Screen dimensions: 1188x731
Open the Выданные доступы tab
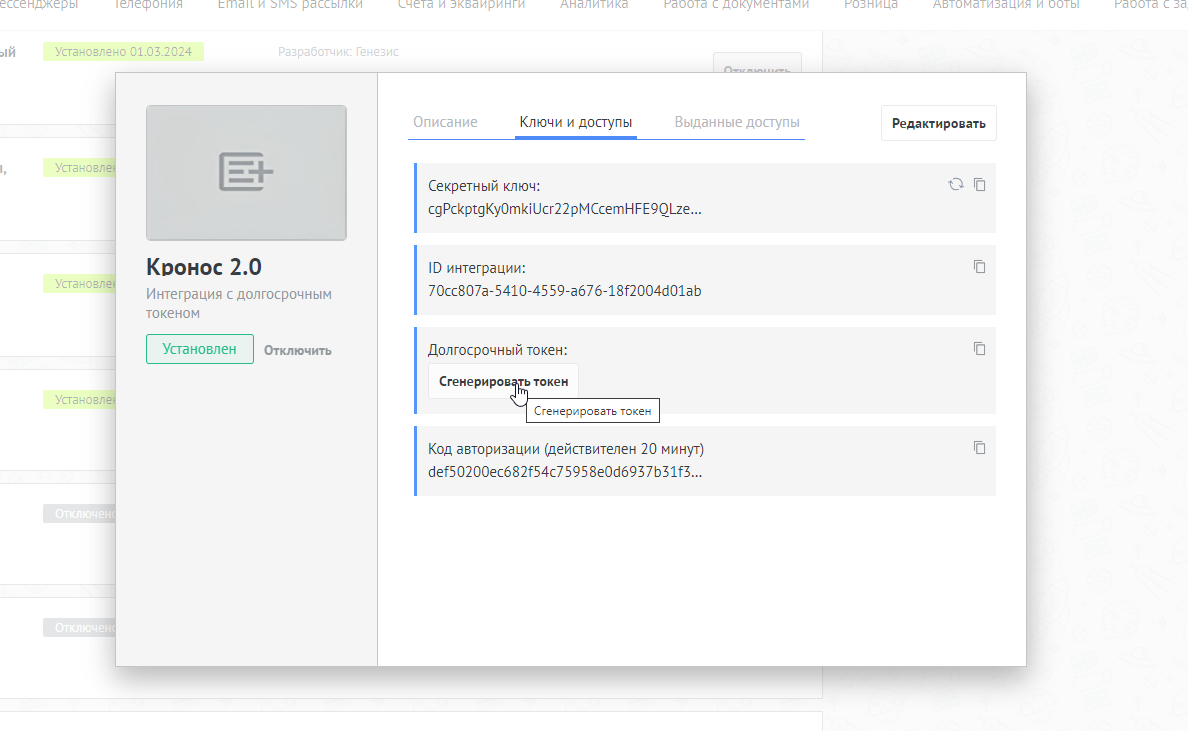tap(737, 123)
